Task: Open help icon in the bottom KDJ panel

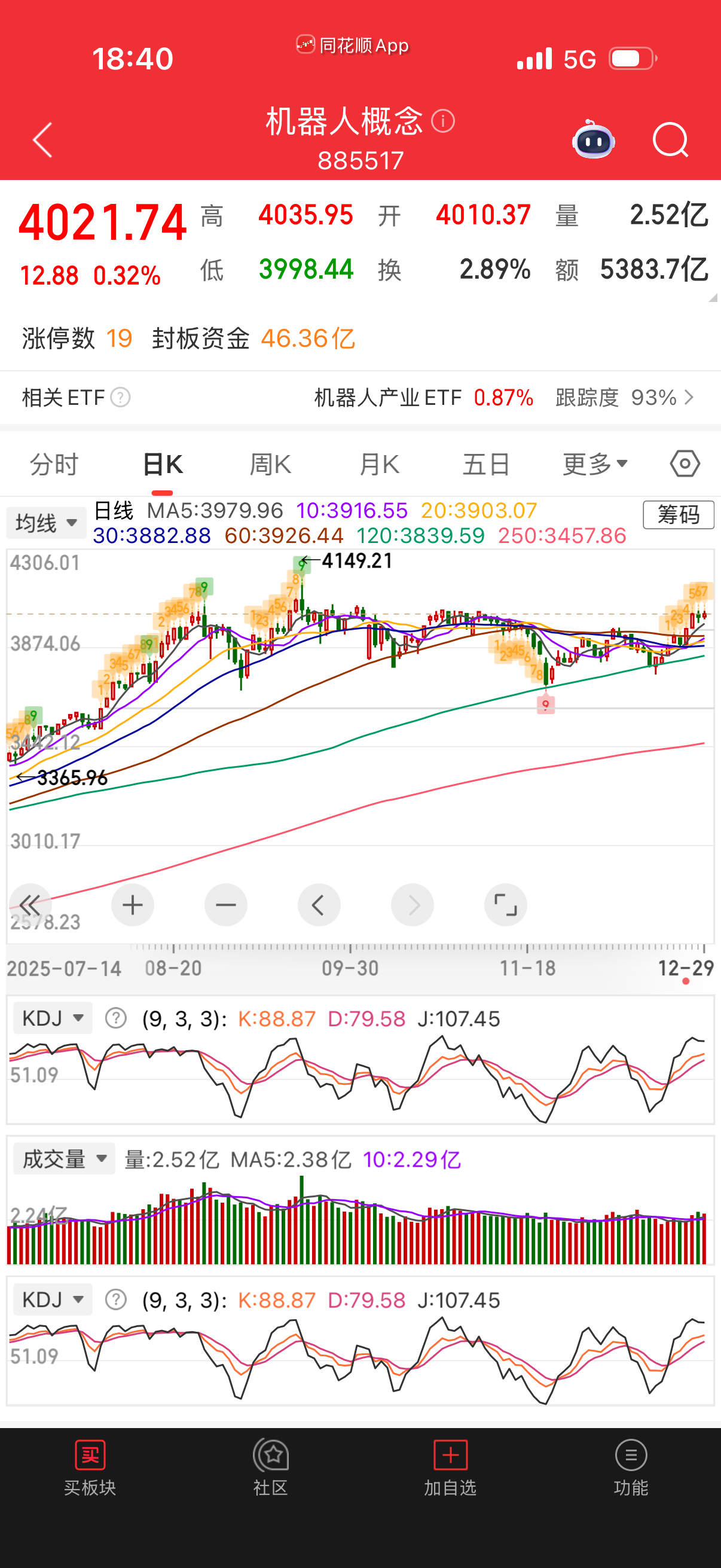Action: (115, 1299)
